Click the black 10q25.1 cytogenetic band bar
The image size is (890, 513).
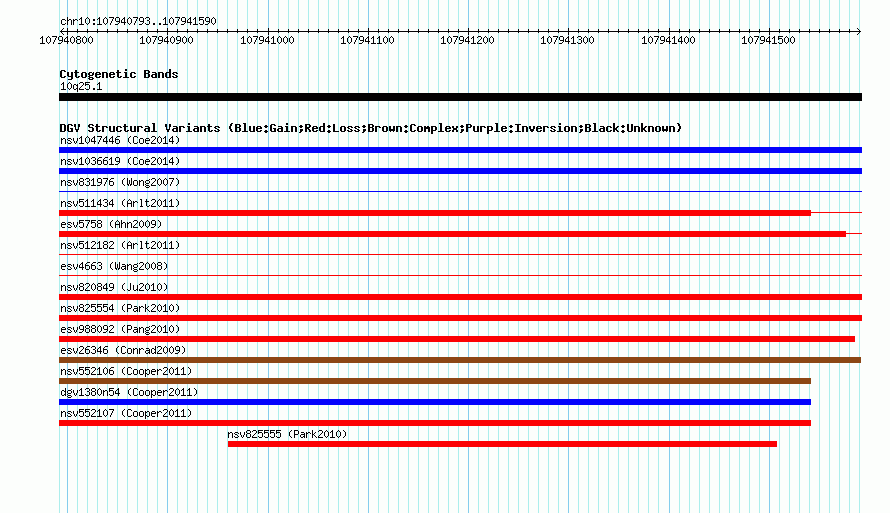coord(460,97)
